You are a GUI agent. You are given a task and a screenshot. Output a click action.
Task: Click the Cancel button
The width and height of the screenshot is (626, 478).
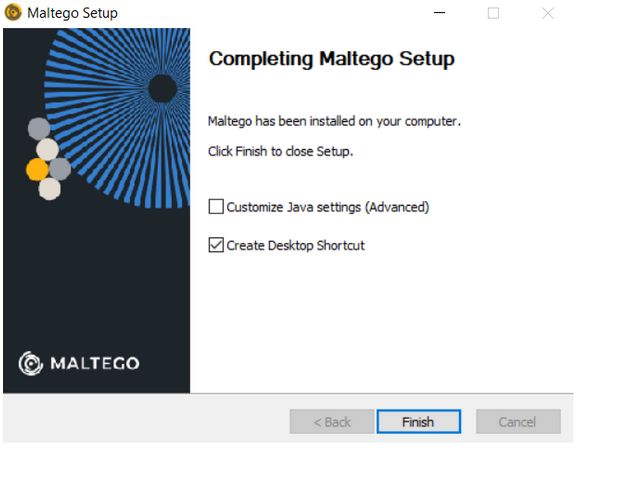click(518, 422)
